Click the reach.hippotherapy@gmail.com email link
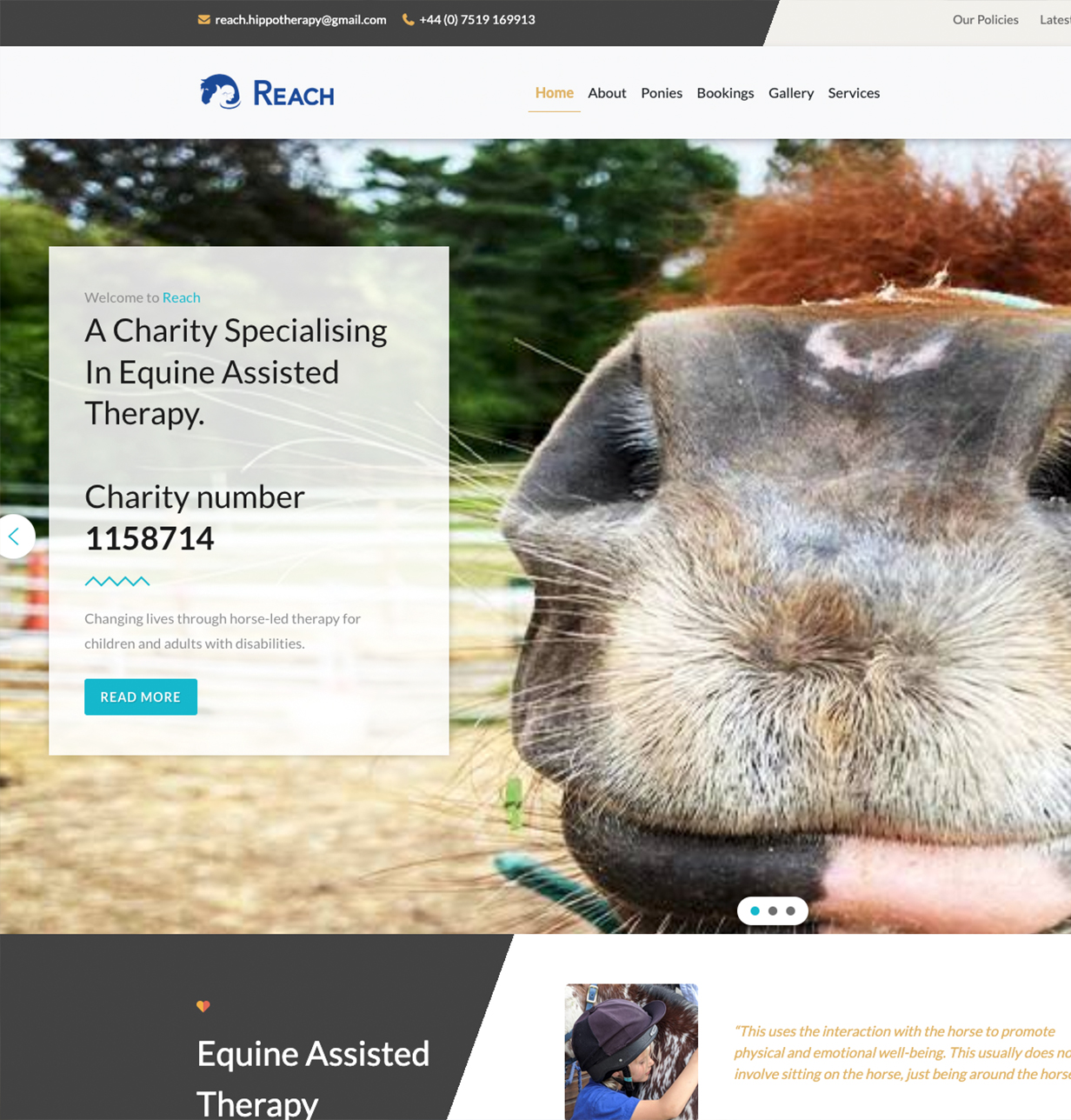The width and height of the screenshot is (1071, 1120). click(301, 20)
